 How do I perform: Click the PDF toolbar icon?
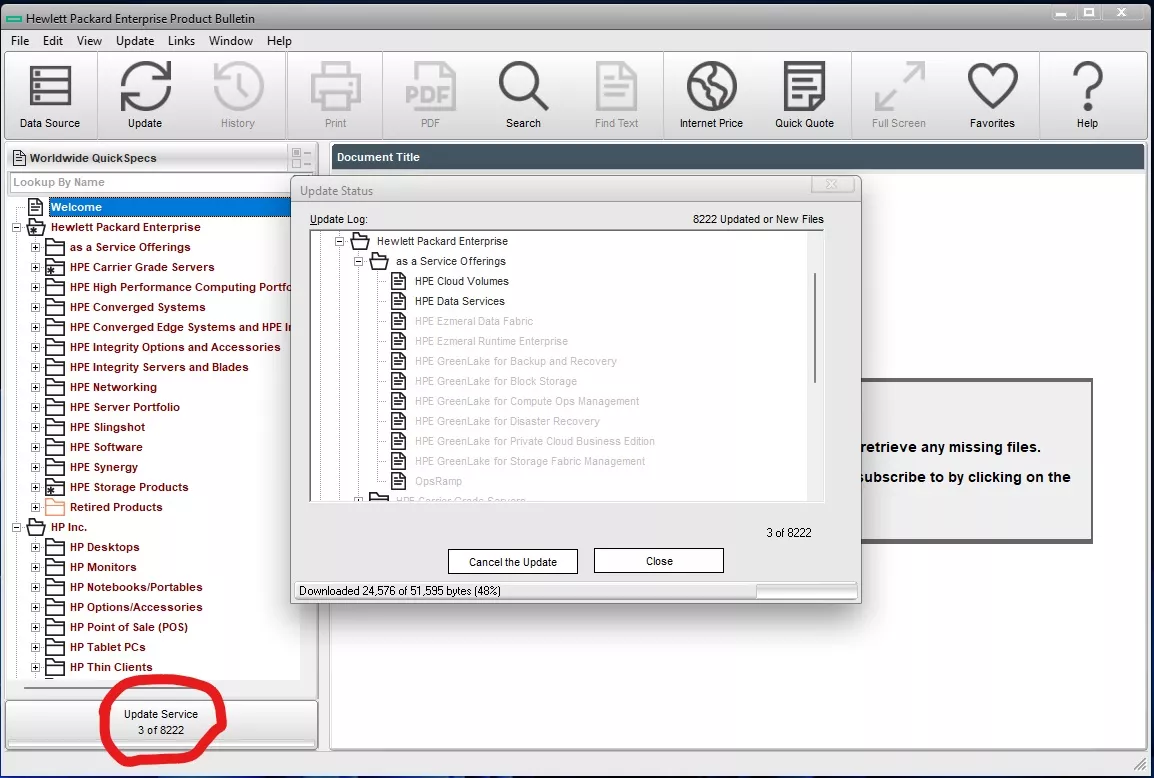pos(431,86)
